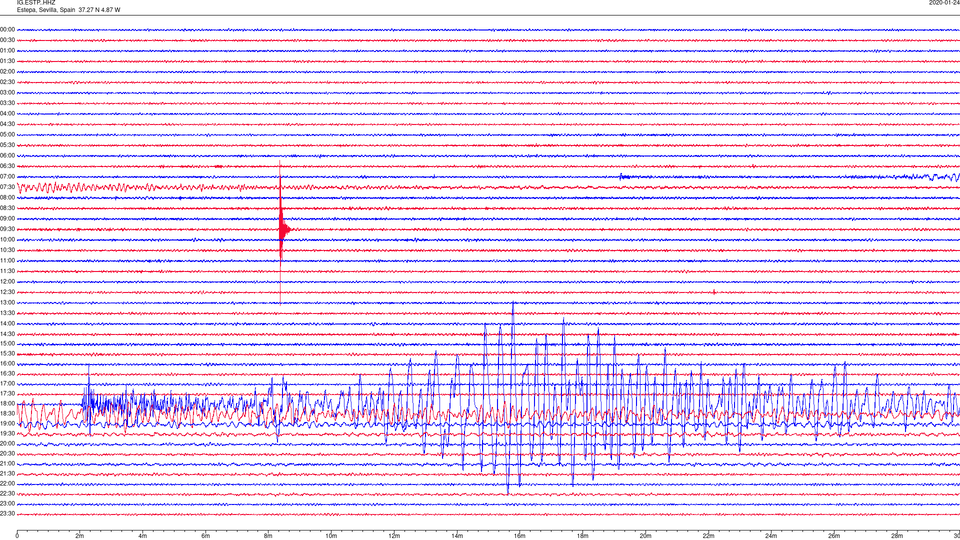Click the 08:00 time row label
The image size is (960, 540).
coord(7,198)
